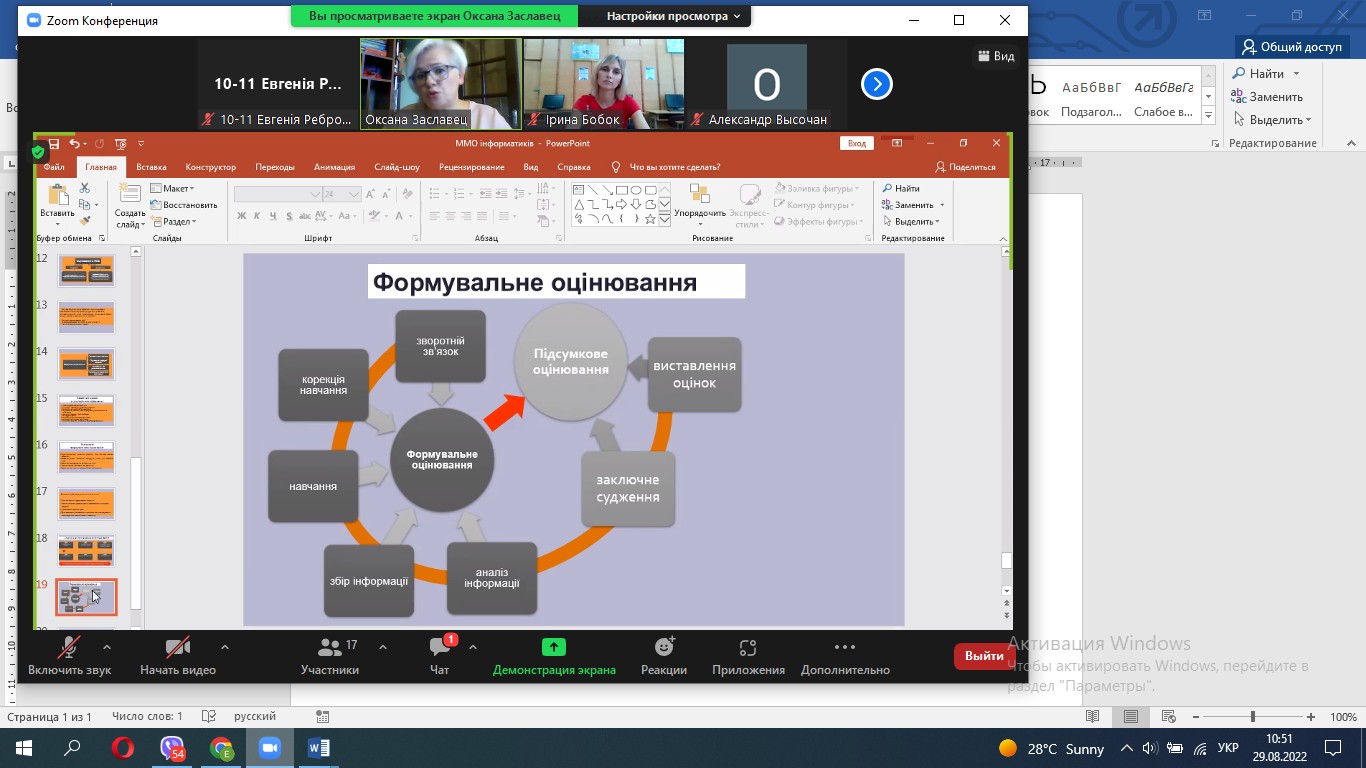Unmute microphone with Включить звук
1366x768 pixels.
pos(69,655)
